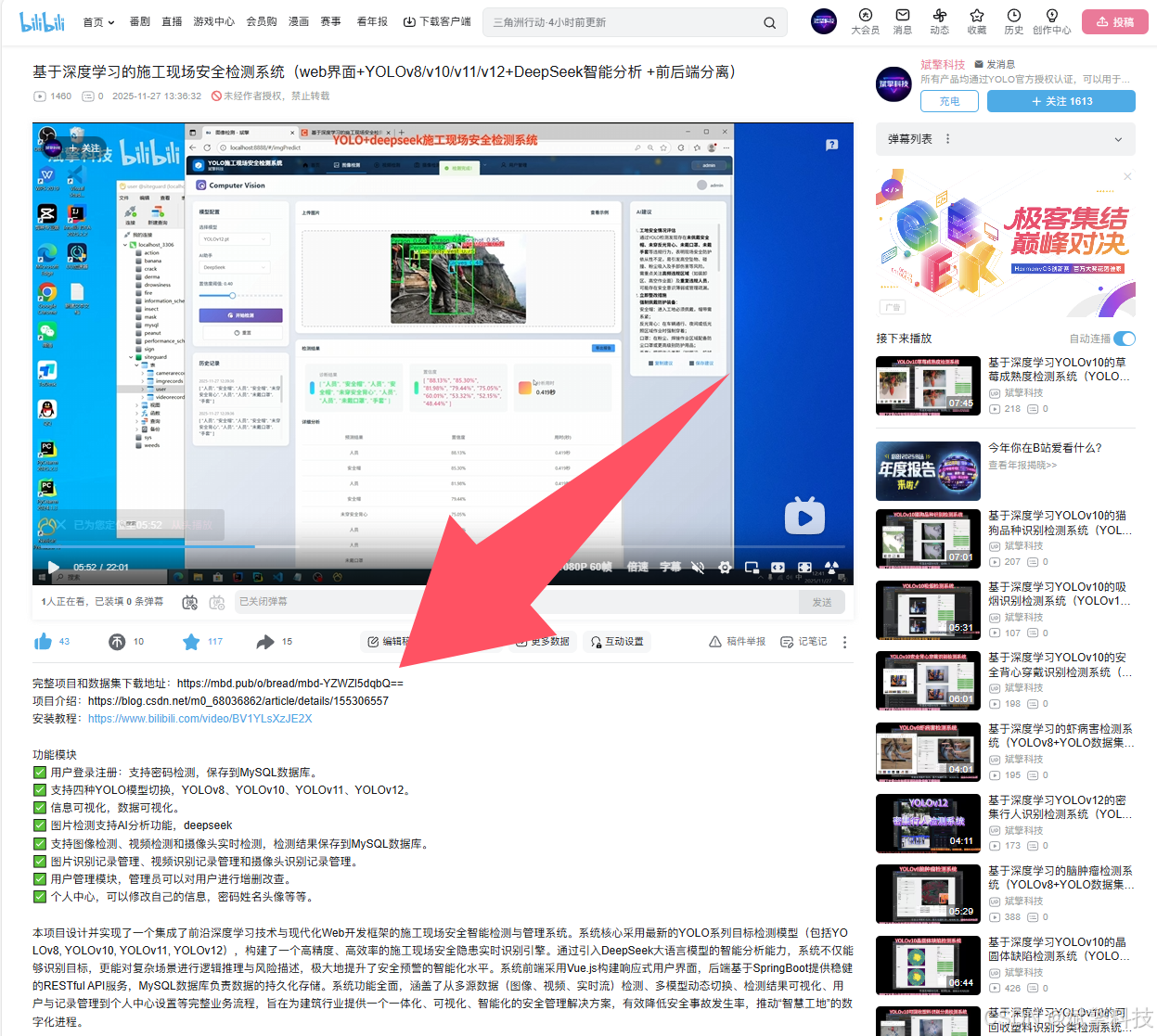Open the 弹幕列表 three-dot menu
This screenshot has width=1157, height=1036.
947,139
